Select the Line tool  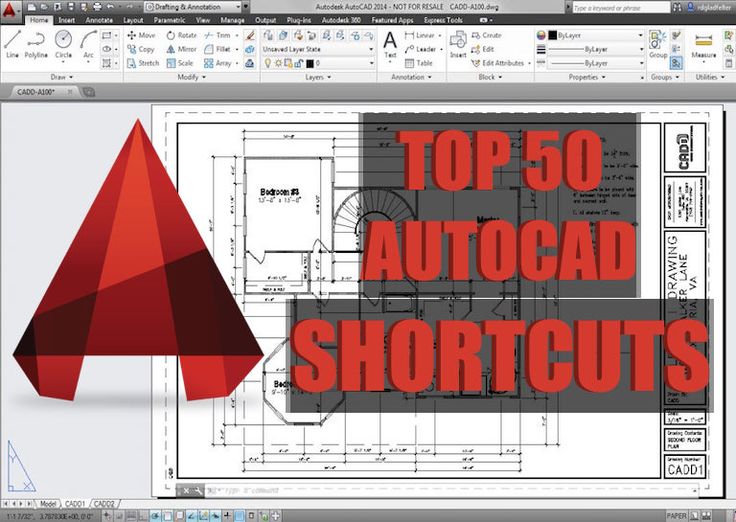(x=12, y=45)
